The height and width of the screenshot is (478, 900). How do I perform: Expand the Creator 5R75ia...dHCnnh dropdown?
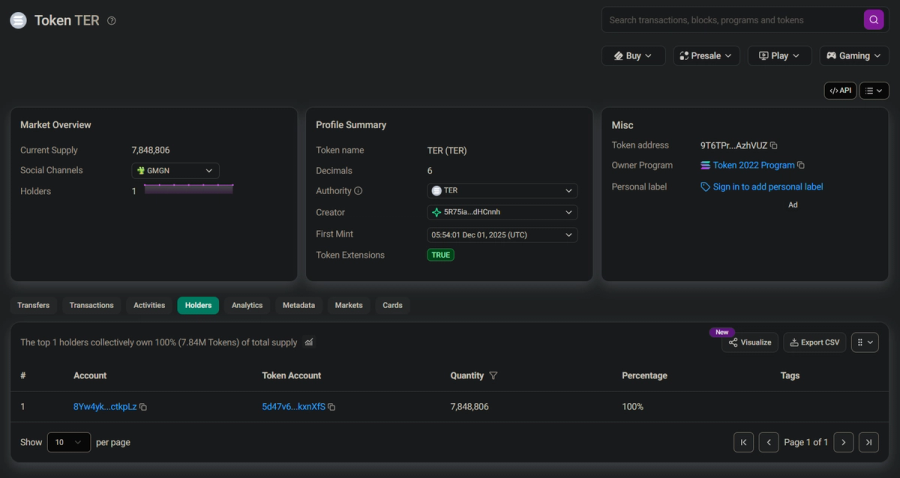click(502, 212)
